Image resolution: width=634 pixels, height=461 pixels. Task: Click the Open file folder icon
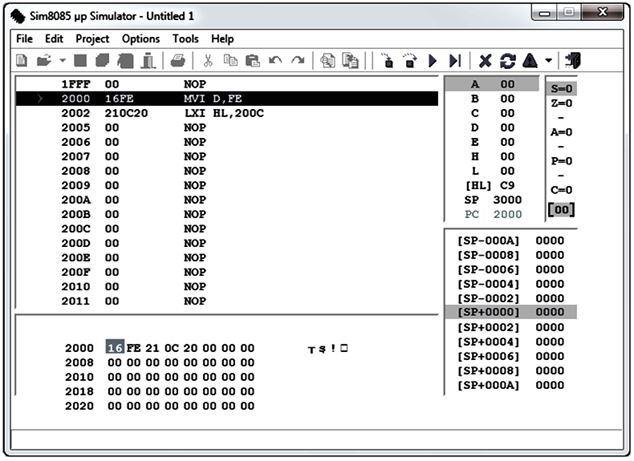tap(44, 61)
